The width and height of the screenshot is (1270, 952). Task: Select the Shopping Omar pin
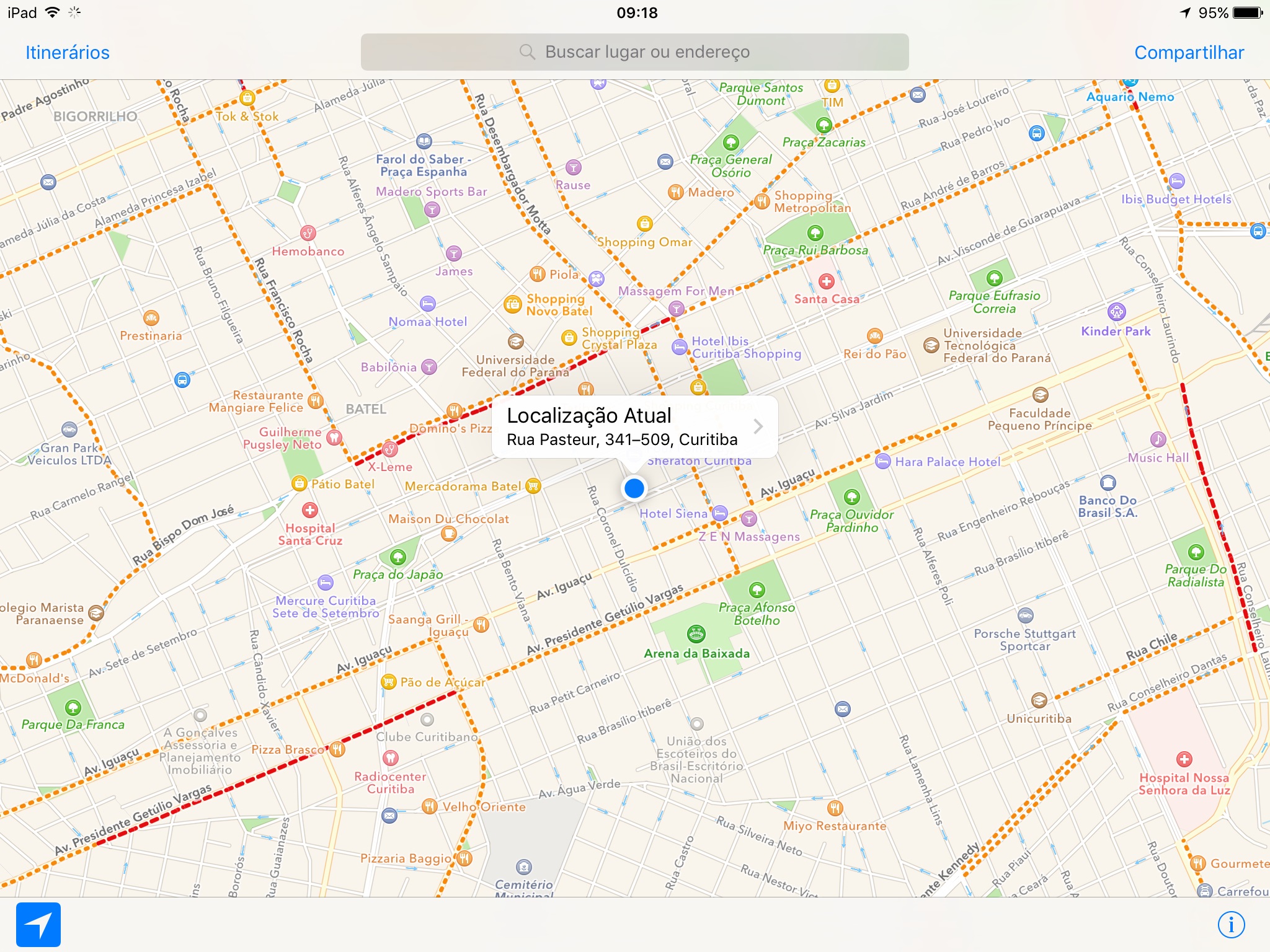click(645, 224)
